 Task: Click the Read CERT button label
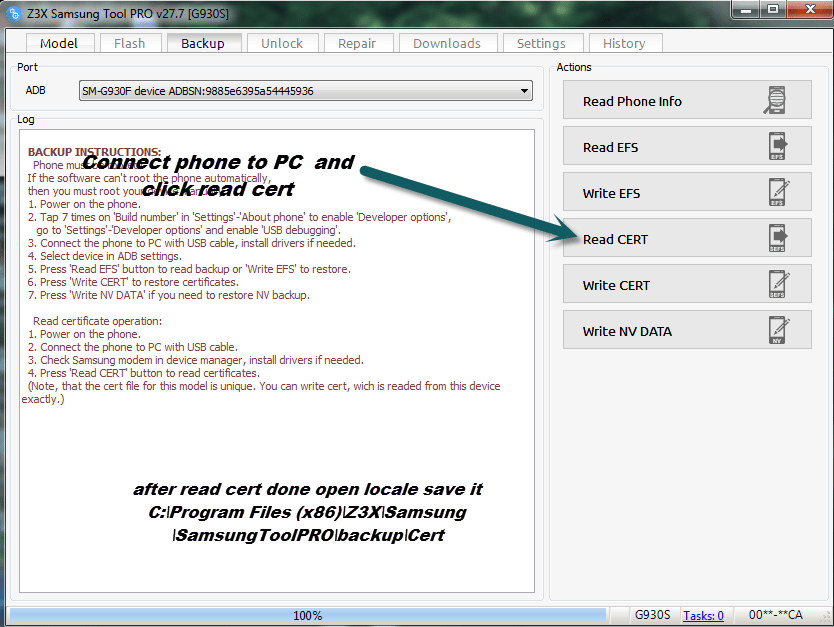(615, 239)
